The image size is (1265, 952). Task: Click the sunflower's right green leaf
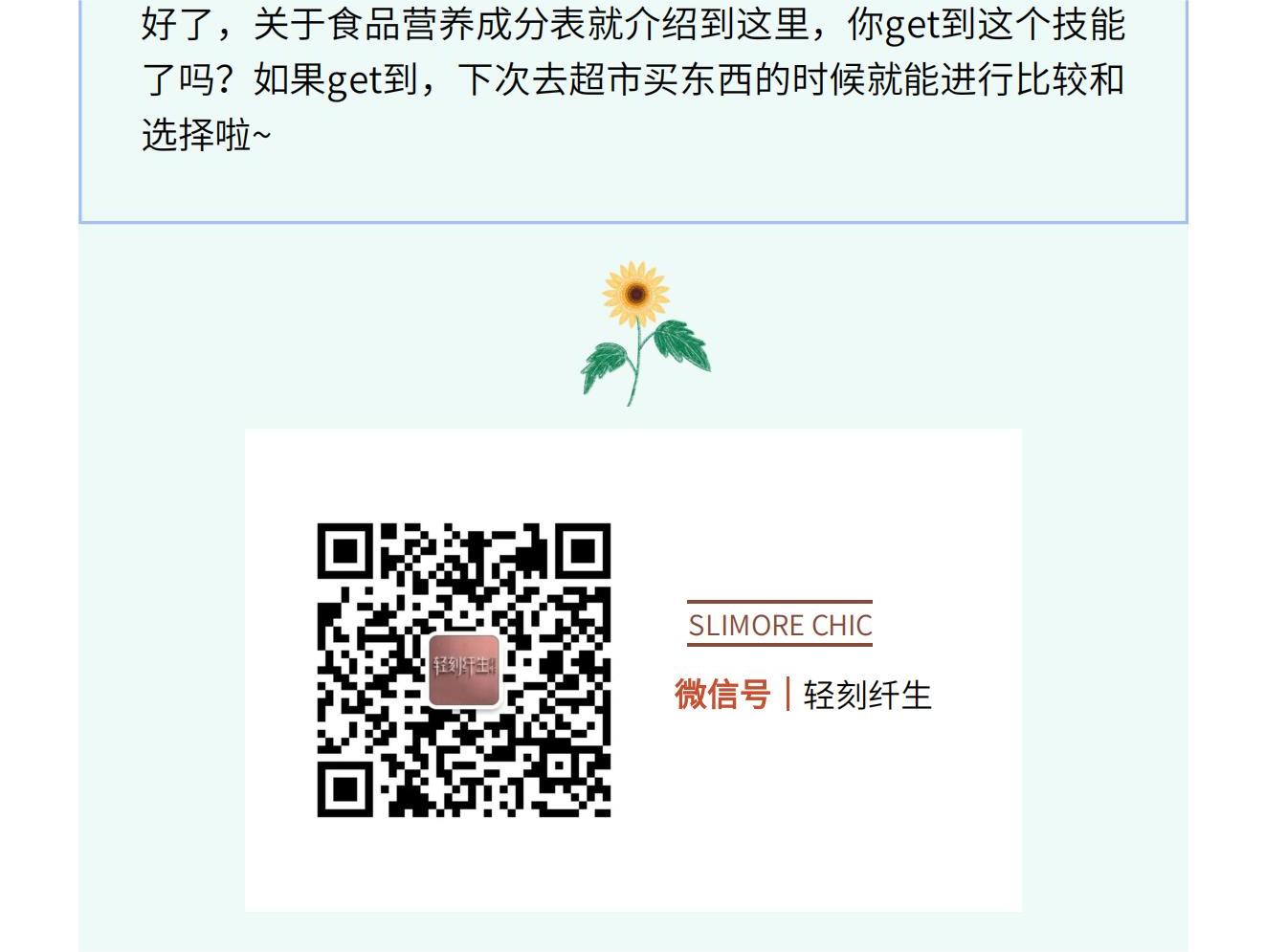tap(681, 343)
